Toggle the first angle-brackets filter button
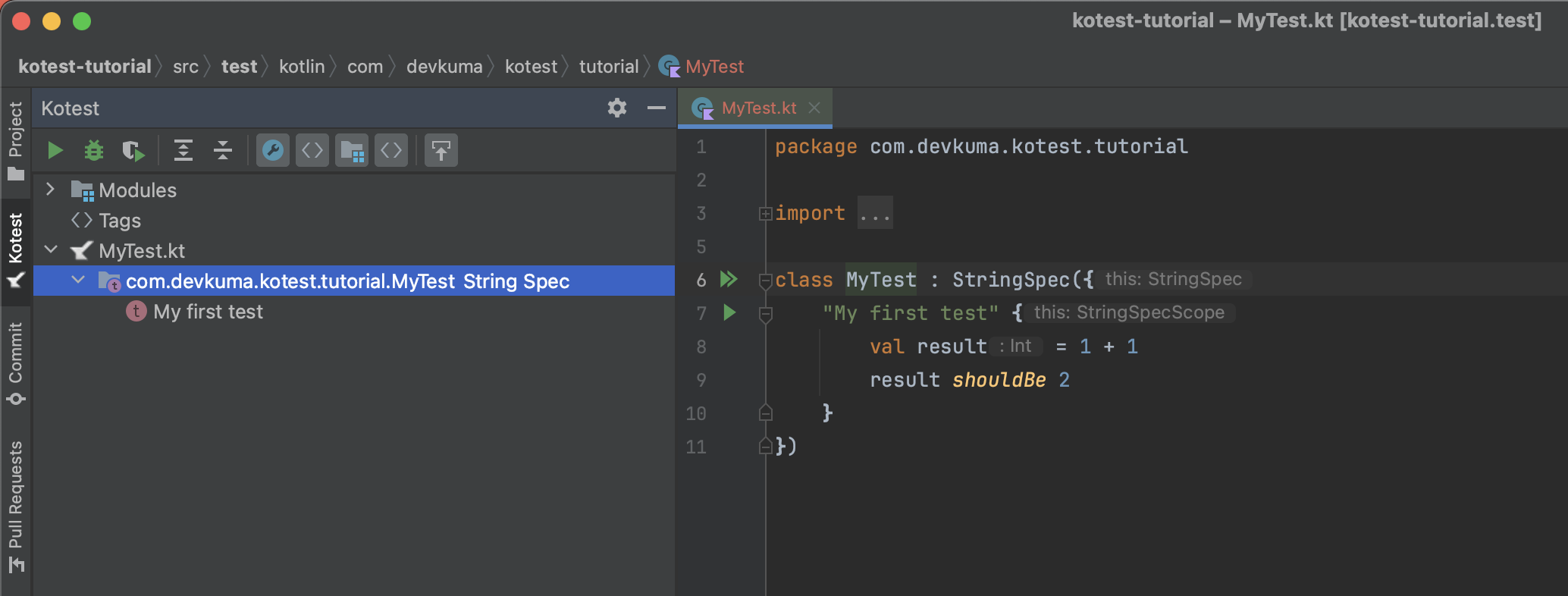Image resolution: width=1568 pixels, height=596 pixels. coord(312,150)
